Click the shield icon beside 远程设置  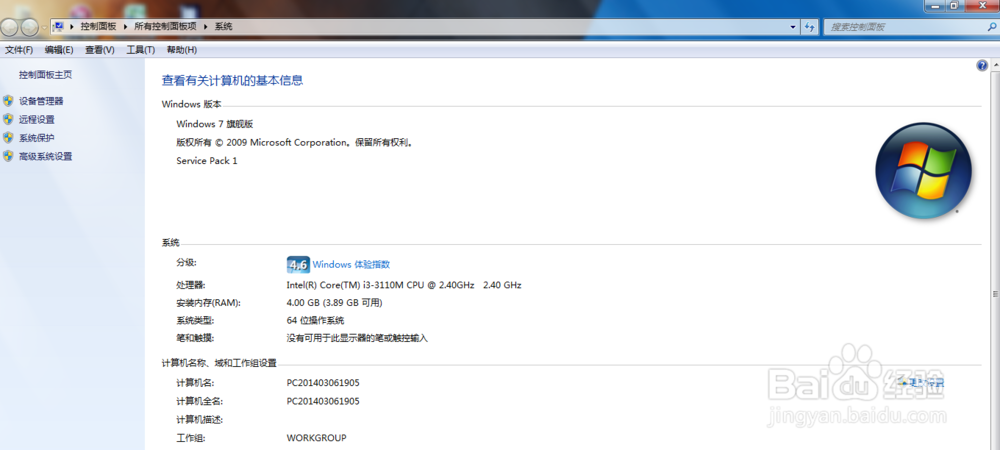pyautogui.click(x=8, y=119)
